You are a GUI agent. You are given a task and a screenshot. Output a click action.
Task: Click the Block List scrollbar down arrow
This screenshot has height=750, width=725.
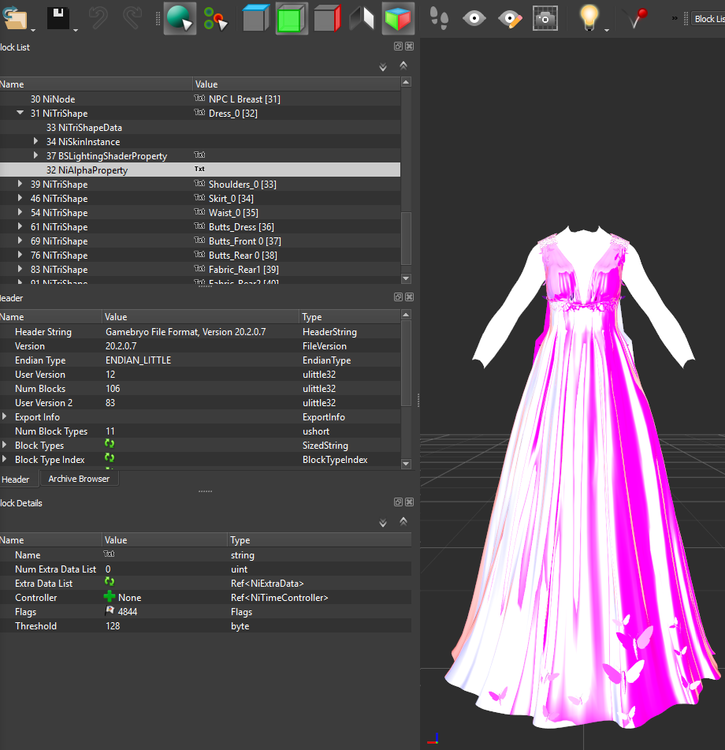(406, 278)
